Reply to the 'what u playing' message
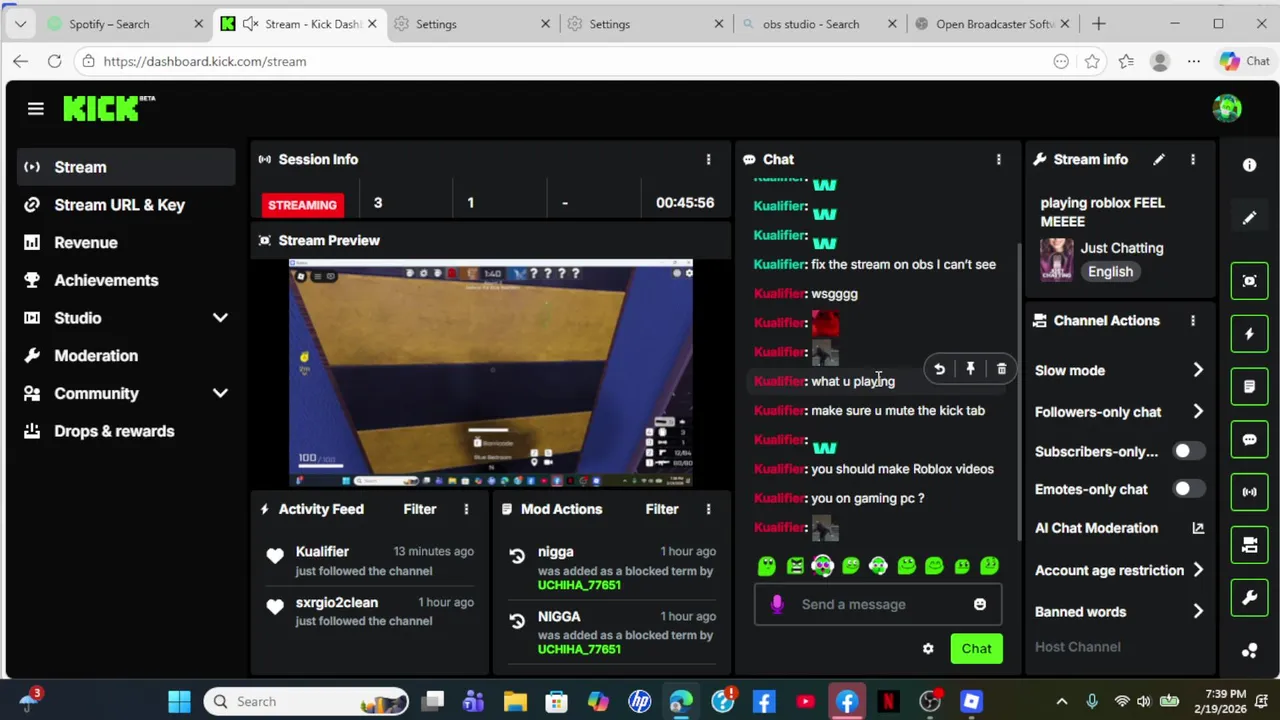Image resolution: width=1280 pixels, height=720 pixels. pos(939,369)
